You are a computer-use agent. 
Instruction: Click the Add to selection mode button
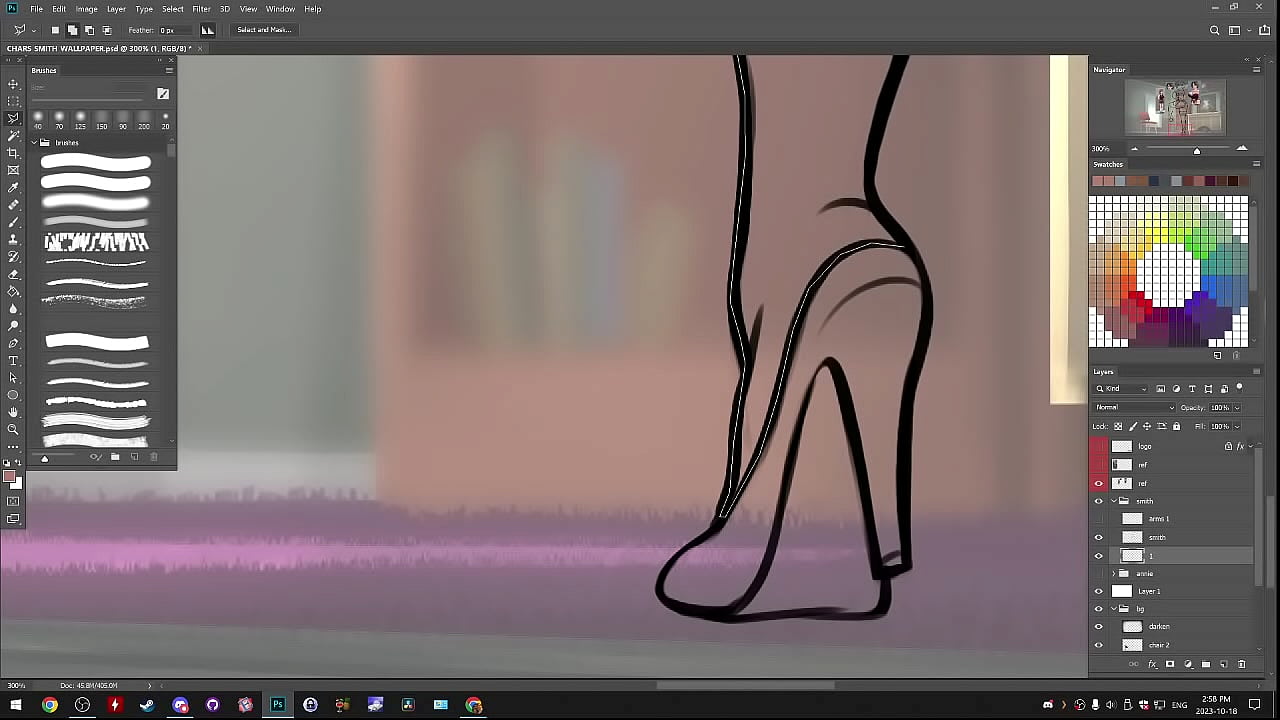pos(72,30)
